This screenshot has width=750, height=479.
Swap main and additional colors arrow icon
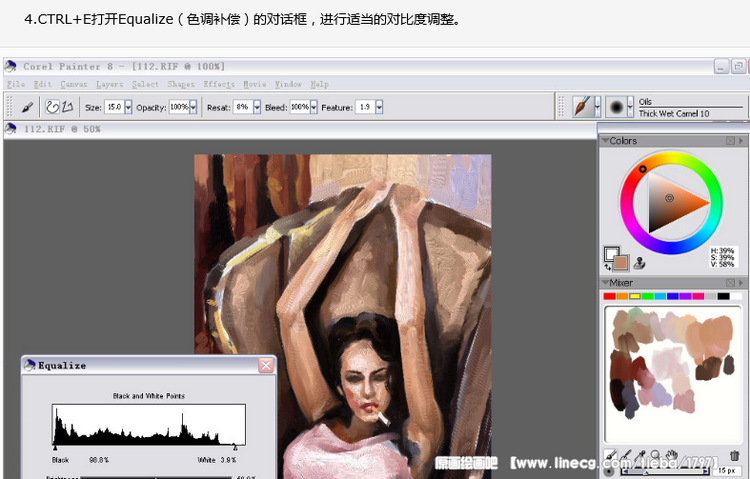click(x=607, y=267)
